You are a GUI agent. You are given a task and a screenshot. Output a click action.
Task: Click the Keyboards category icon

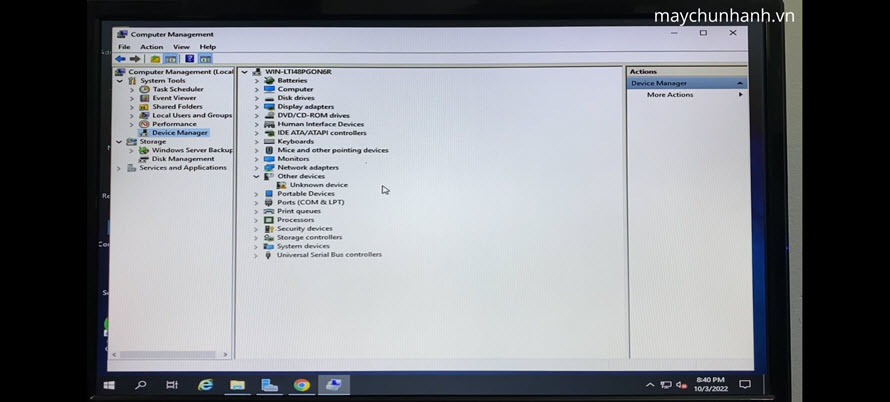pyautogui.click(x=269, y=141)
